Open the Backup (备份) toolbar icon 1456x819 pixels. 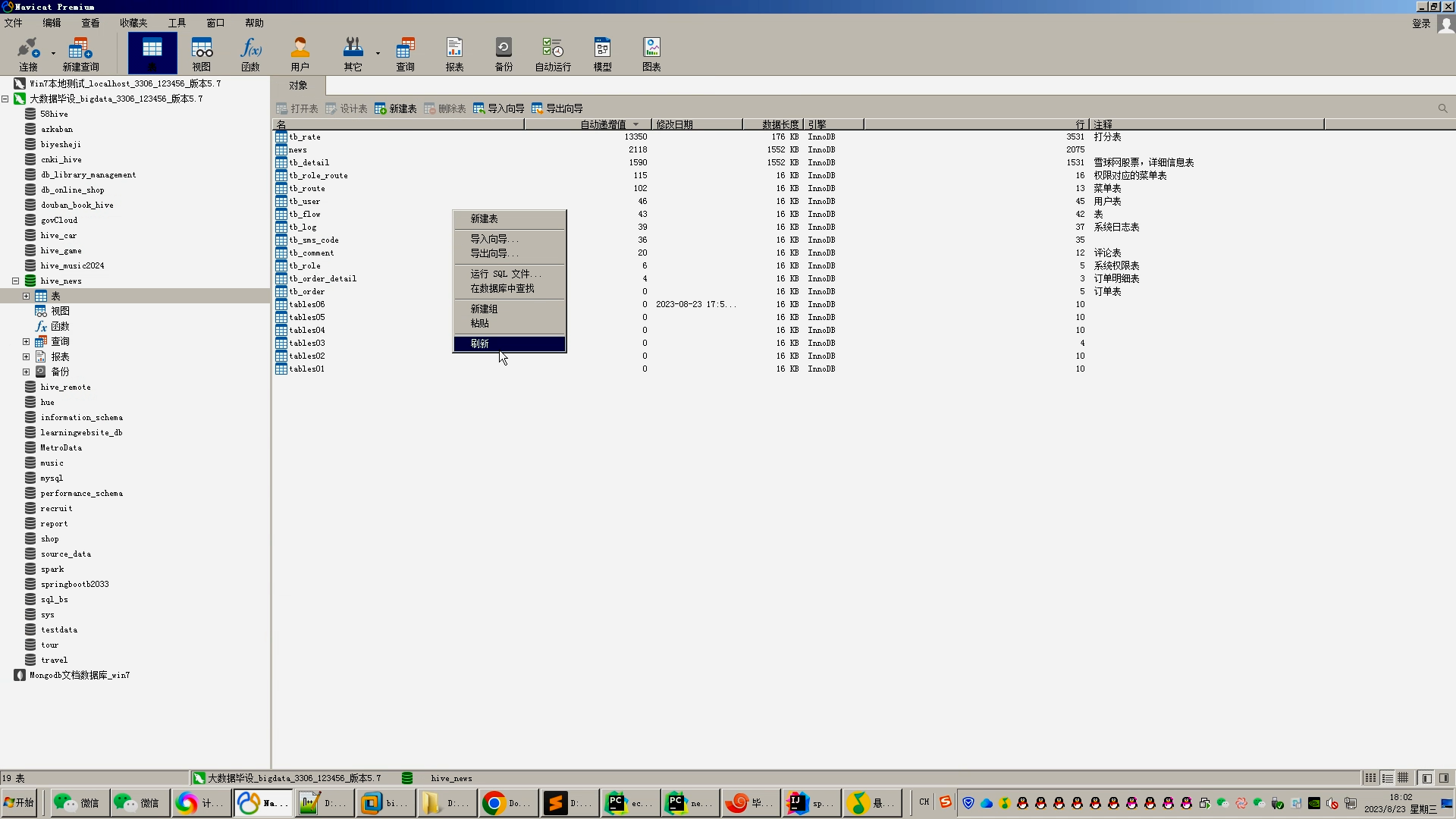pos(504,54)
